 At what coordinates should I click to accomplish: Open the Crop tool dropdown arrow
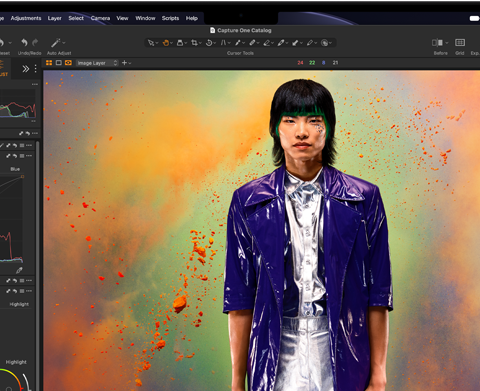point(200,43)
